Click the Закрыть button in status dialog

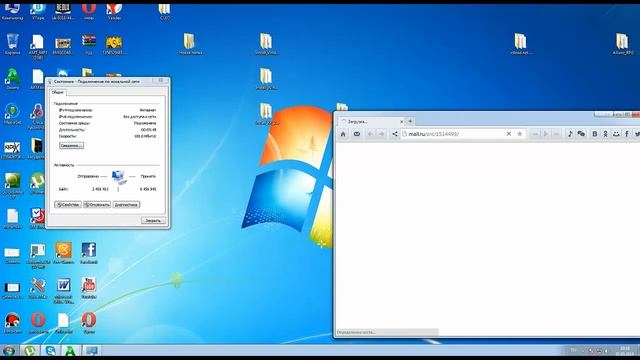tap(153, 220)
